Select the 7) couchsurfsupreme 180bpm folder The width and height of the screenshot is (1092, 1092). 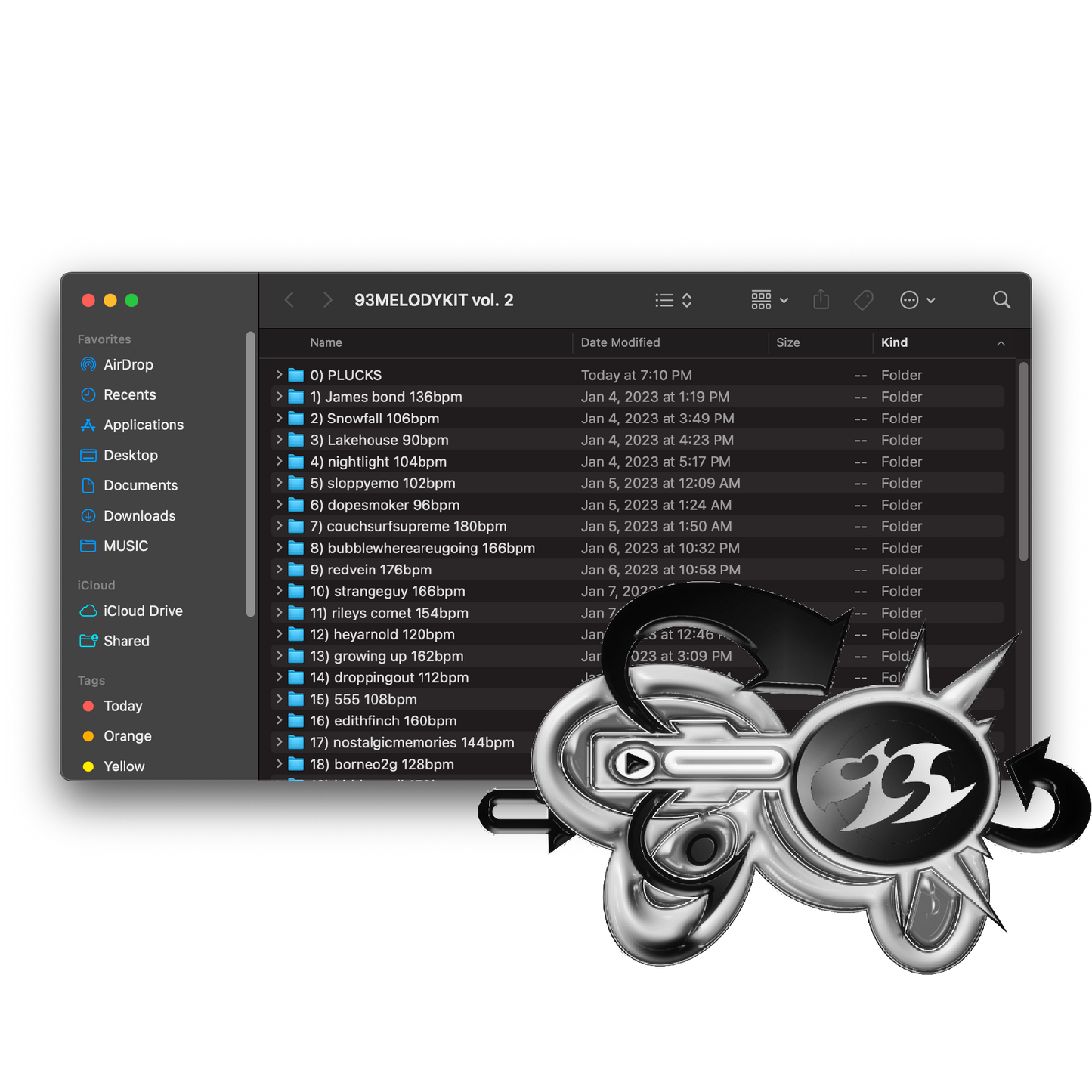[408, 527]
